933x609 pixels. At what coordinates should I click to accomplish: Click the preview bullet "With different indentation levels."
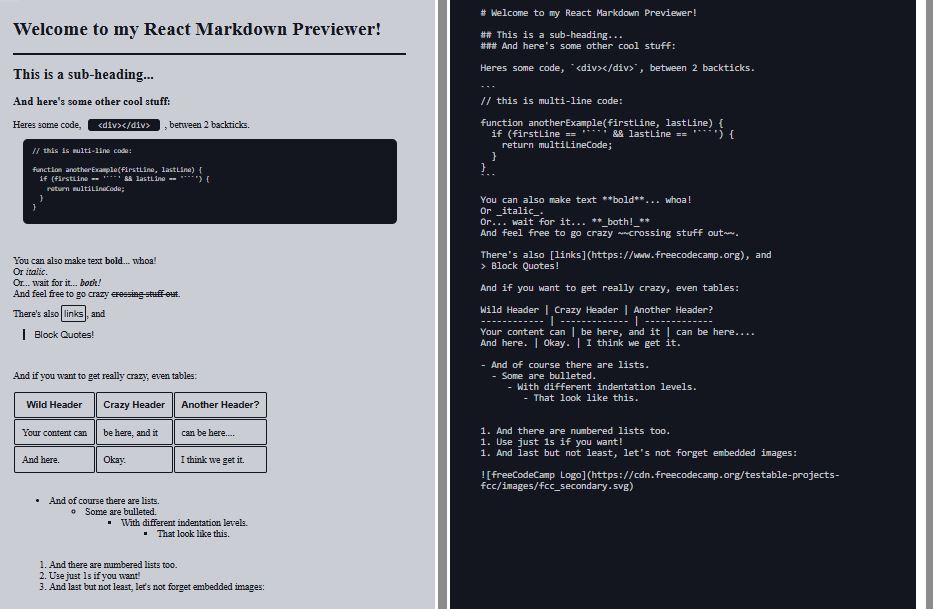point(184,523)
